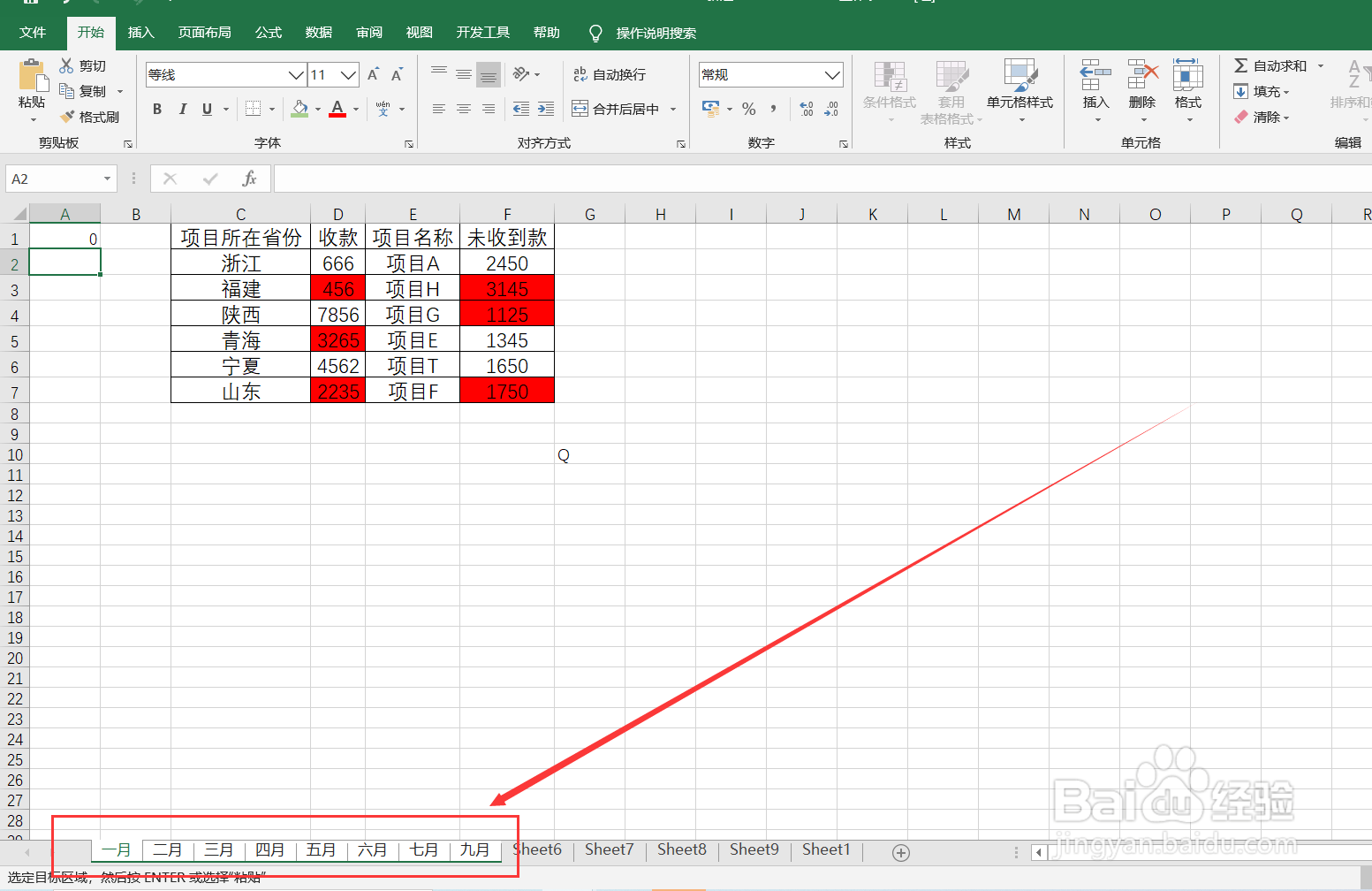Click cell containing 浙江
Viewport: 1372px width, 891px height.
[241, 263]
